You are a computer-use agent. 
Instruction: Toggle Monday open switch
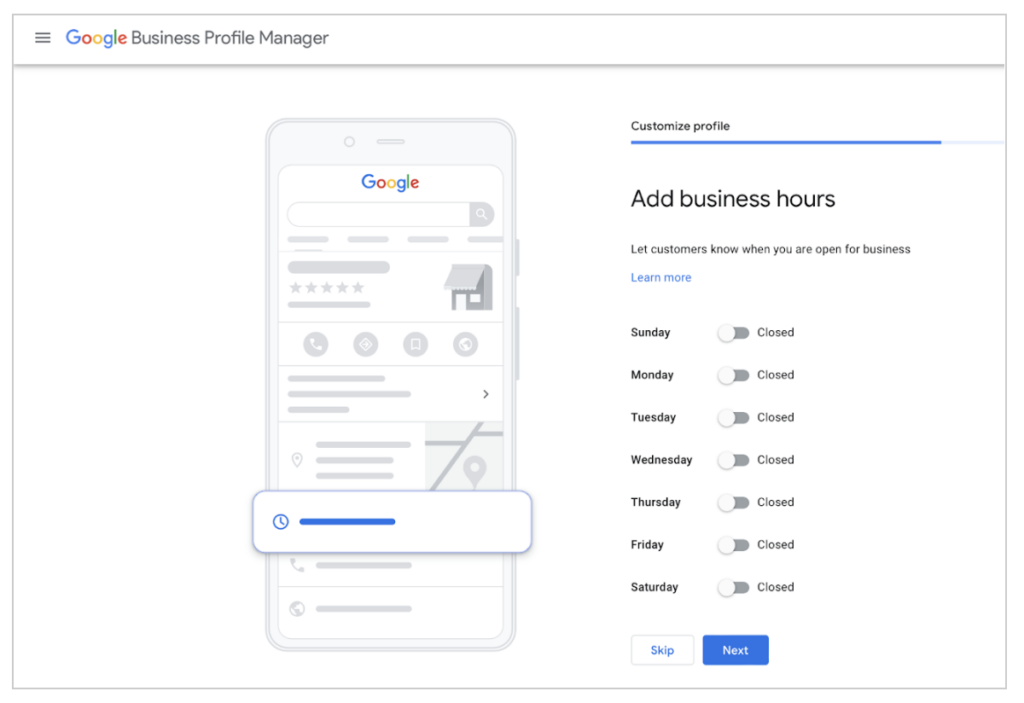(x=733, y=375)
